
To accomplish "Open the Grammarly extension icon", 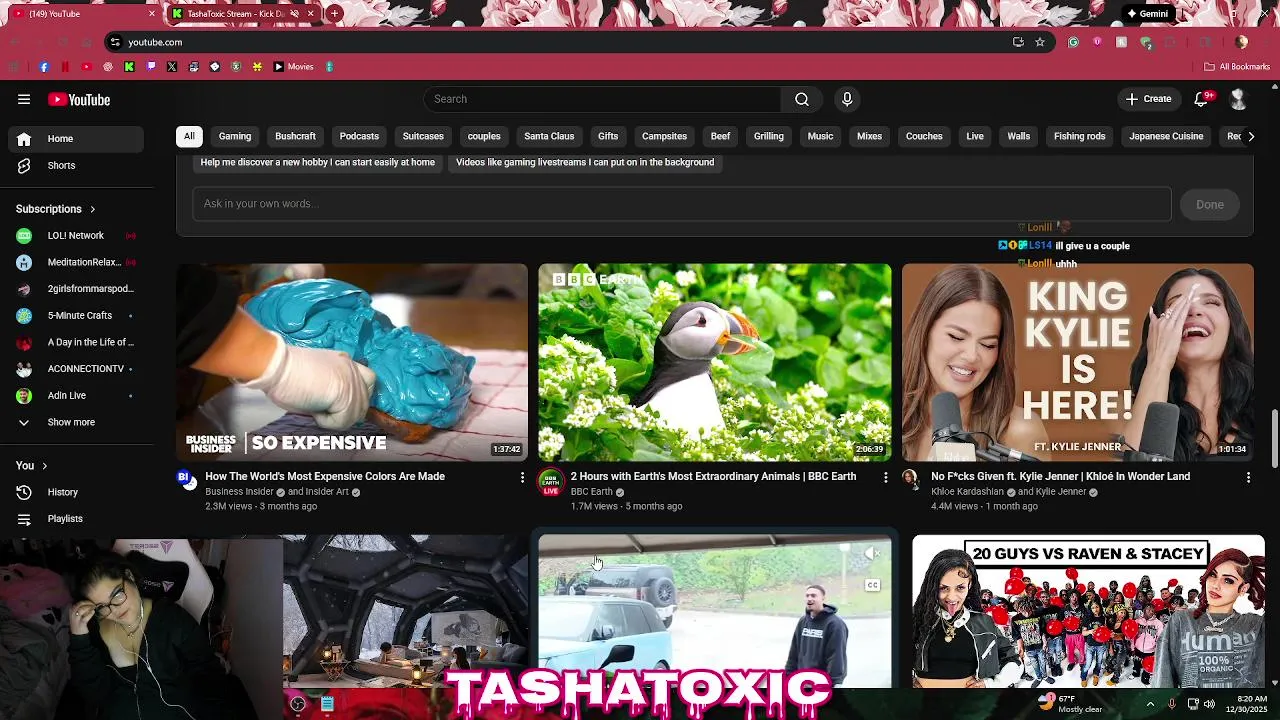I will 1073,42.
